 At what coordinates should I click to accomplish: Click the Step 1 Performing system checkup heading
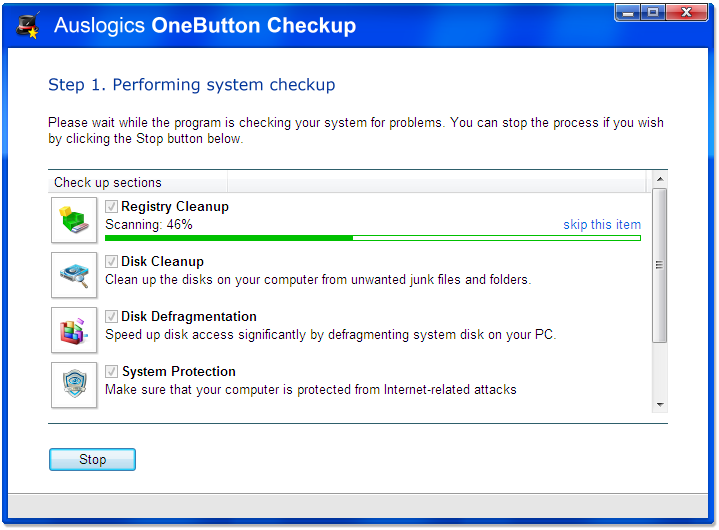[x=192, y=85]
